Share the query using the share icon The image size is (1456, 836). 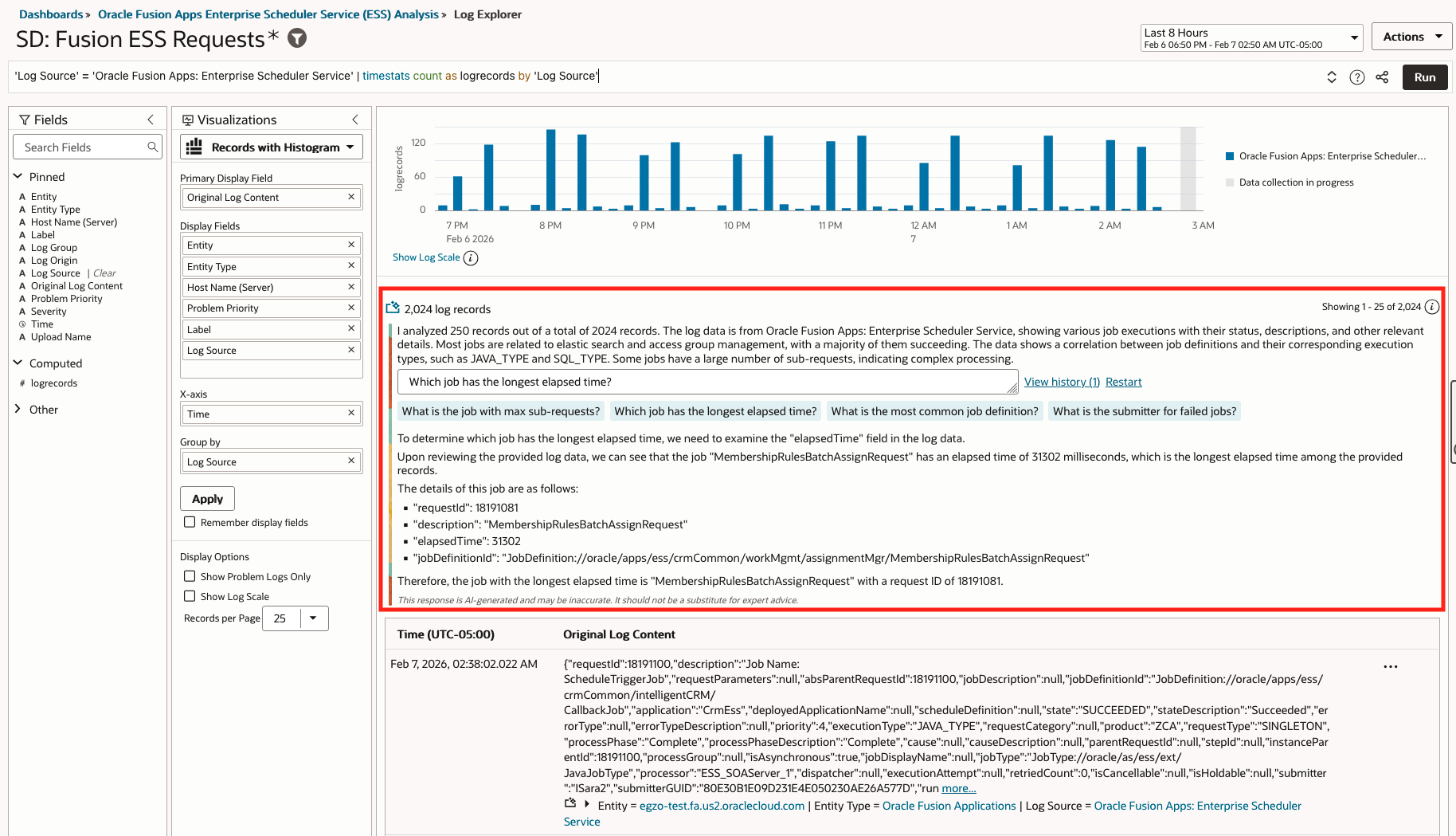[1382, 77]
